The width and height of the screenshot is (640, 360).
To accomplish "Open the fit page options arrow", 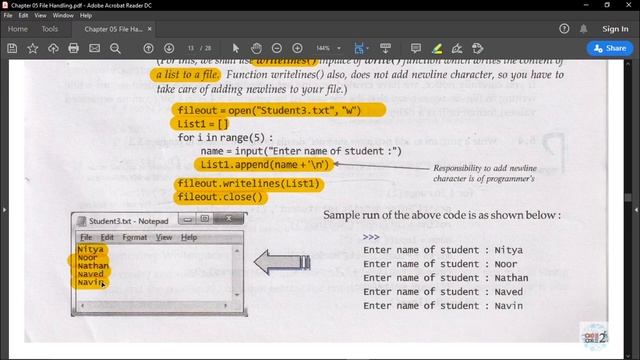I will pos(368,48).
